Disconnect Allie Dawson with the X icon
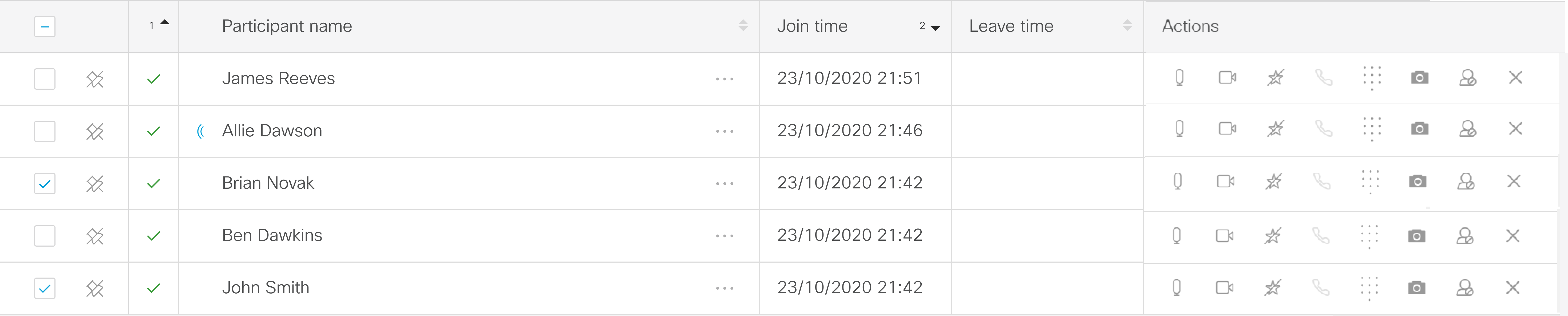The width and height of the screenshot is (1568, 316). pos(1515,129)
